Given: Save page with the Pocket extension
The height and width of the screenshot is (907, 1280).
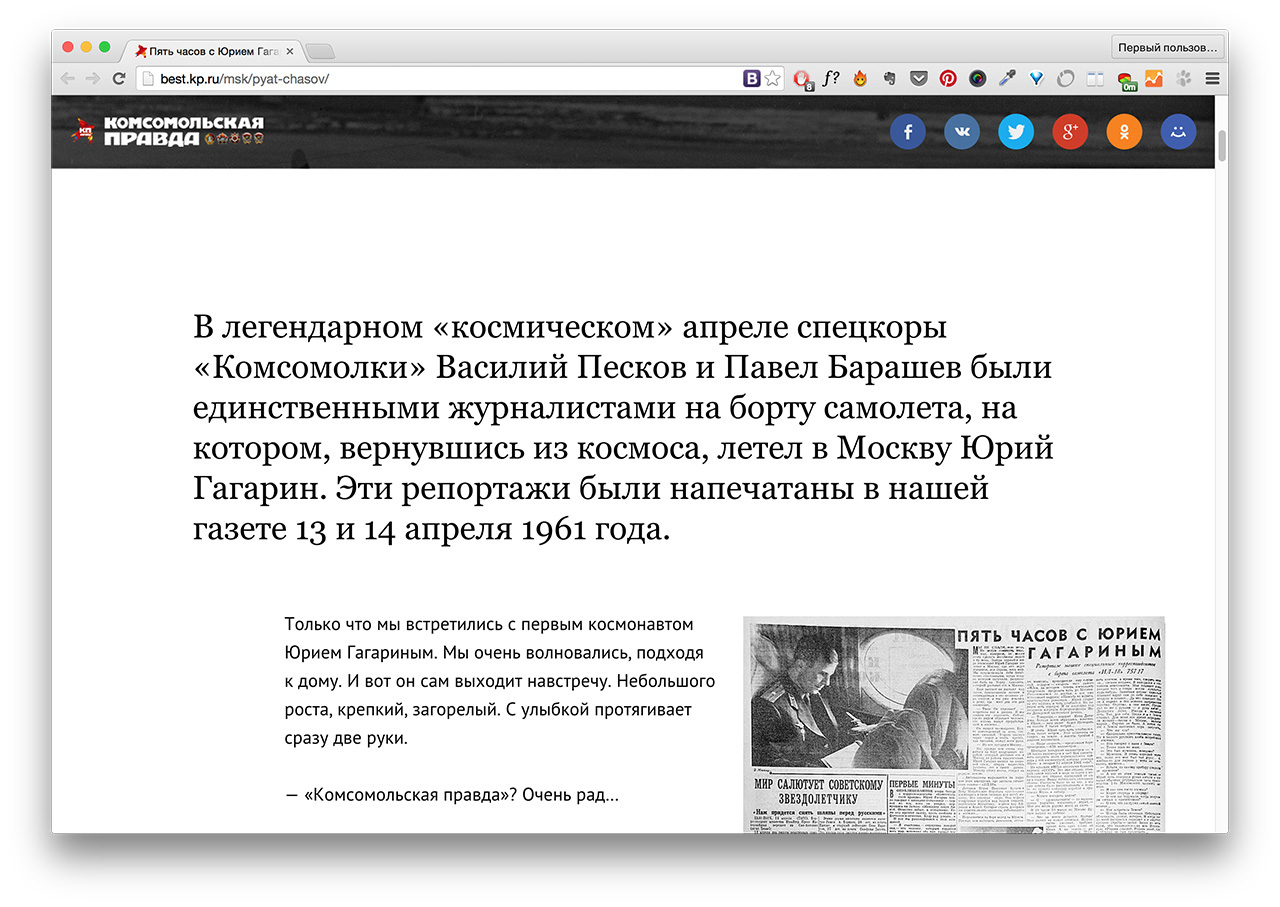Looking at the screenshot, I should click(918, 78).
